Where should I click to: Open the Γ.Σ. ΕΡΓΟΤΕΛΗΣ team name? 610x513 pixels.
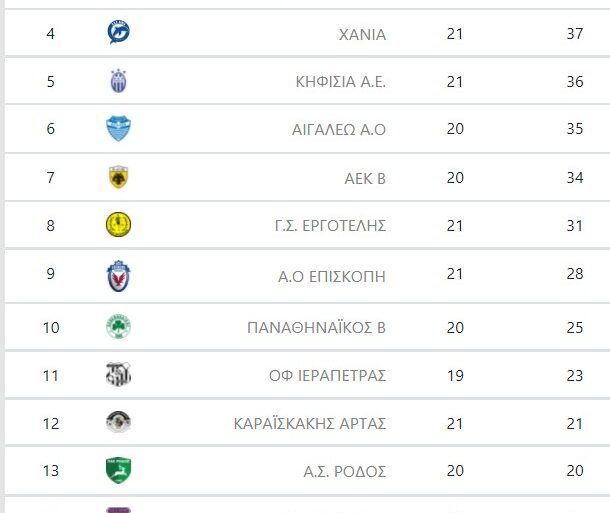(332, 226)
